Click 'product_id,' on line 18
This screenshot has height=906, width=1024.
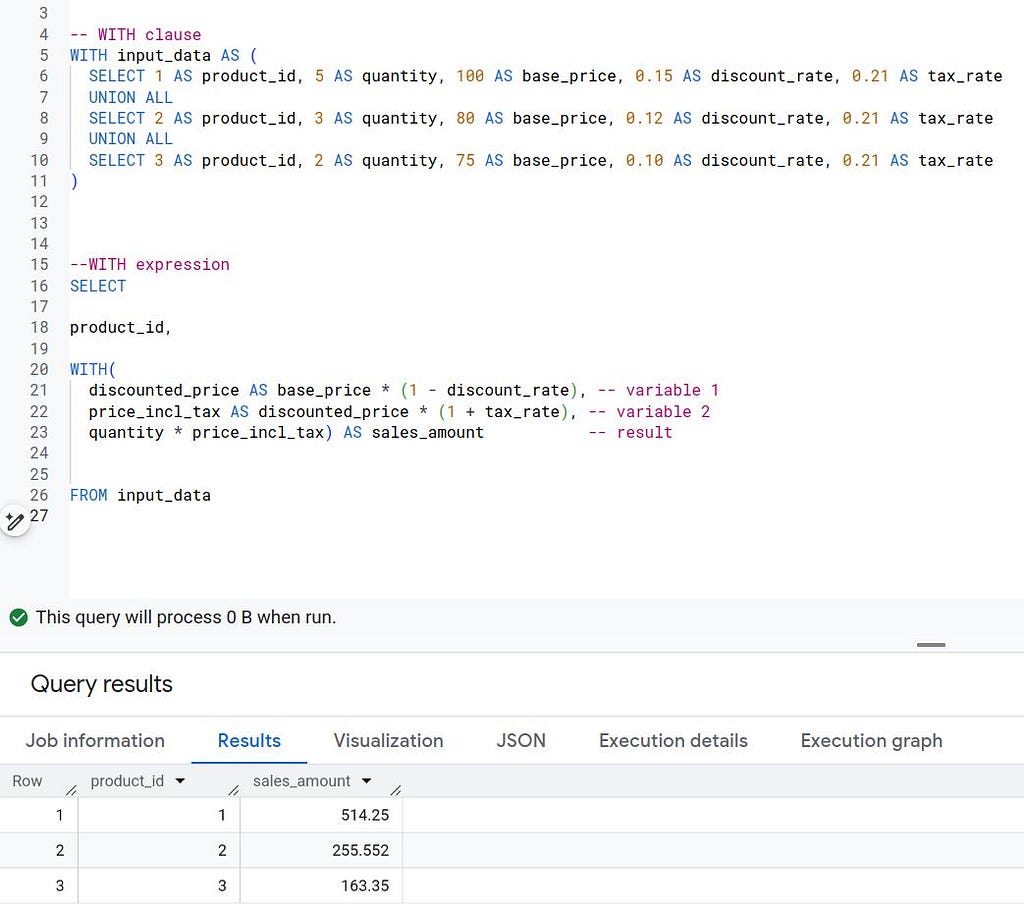click(x=121, y=327)
